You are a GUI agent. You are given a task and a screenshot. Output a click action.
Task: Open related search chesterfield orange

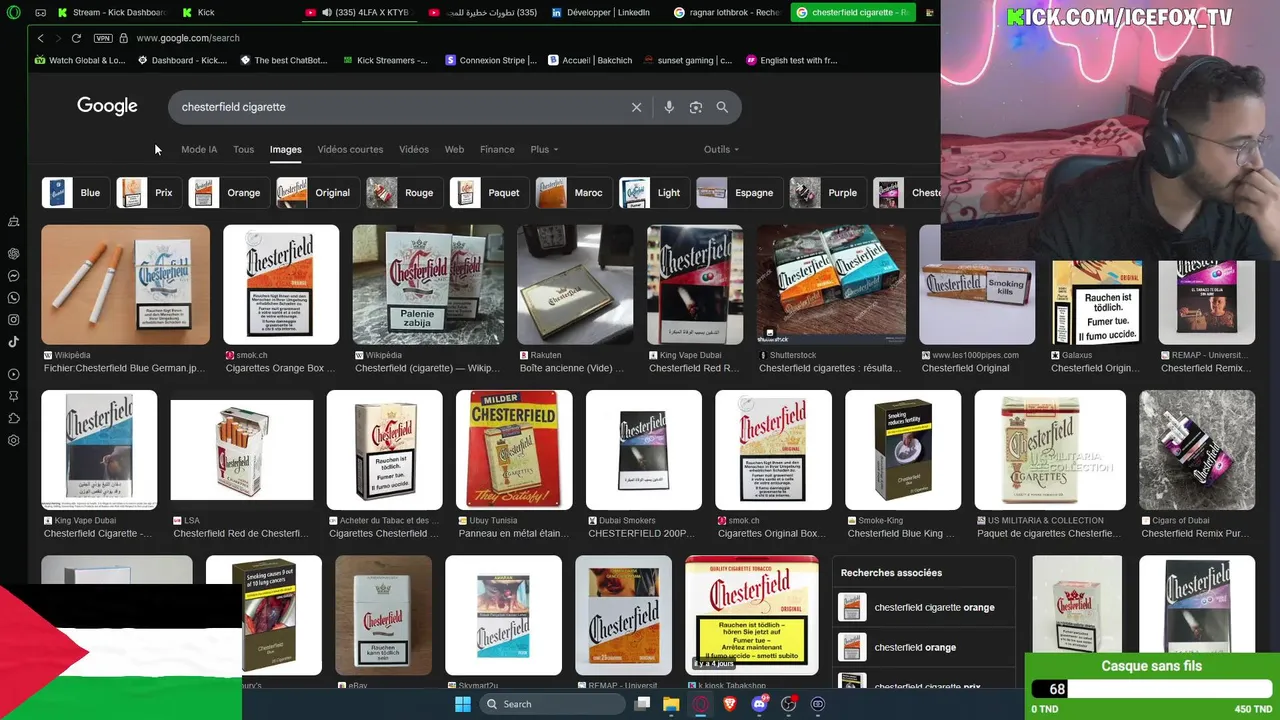923,647
